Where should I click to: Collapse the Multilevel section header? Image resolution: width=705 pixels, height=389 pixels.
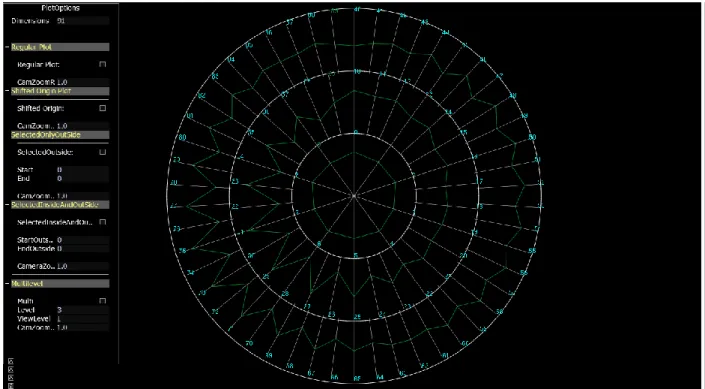[x=60, y=284]
